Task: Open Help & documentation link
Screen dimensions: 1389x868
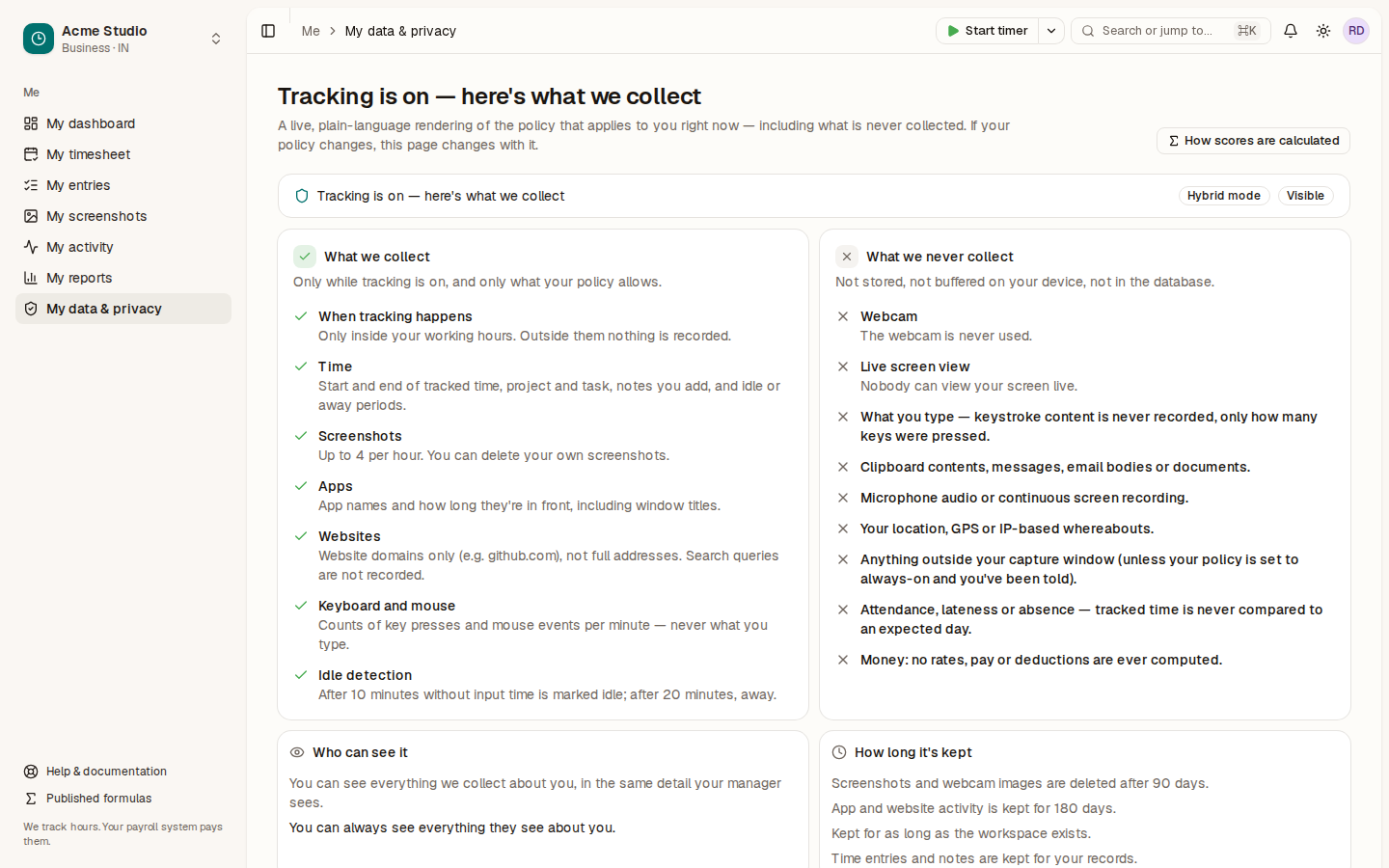Action: click(123, 772)
